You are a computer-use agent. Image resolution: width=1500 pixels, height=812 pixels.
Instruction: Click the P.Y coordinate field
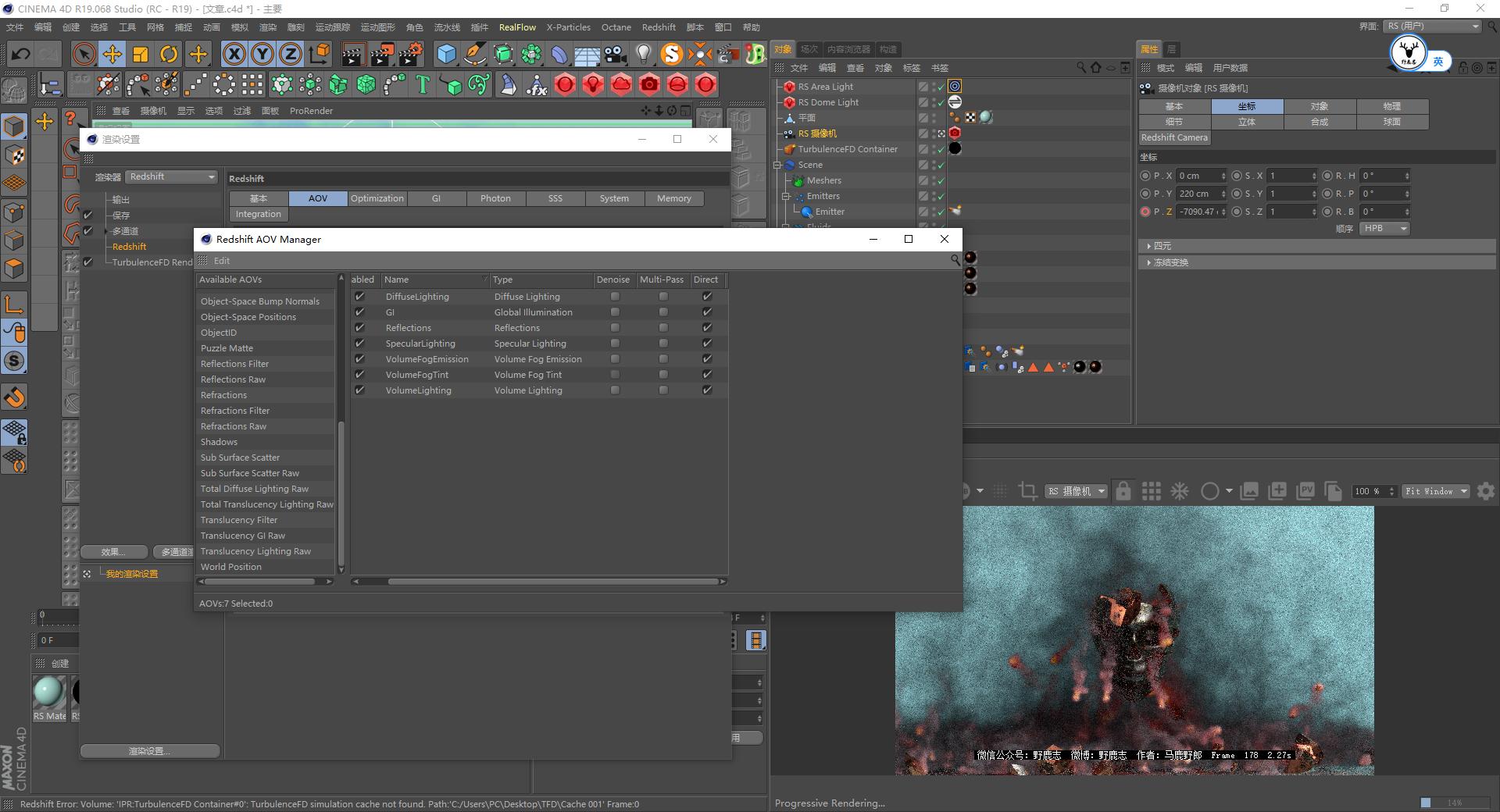tap(1199, 194)
